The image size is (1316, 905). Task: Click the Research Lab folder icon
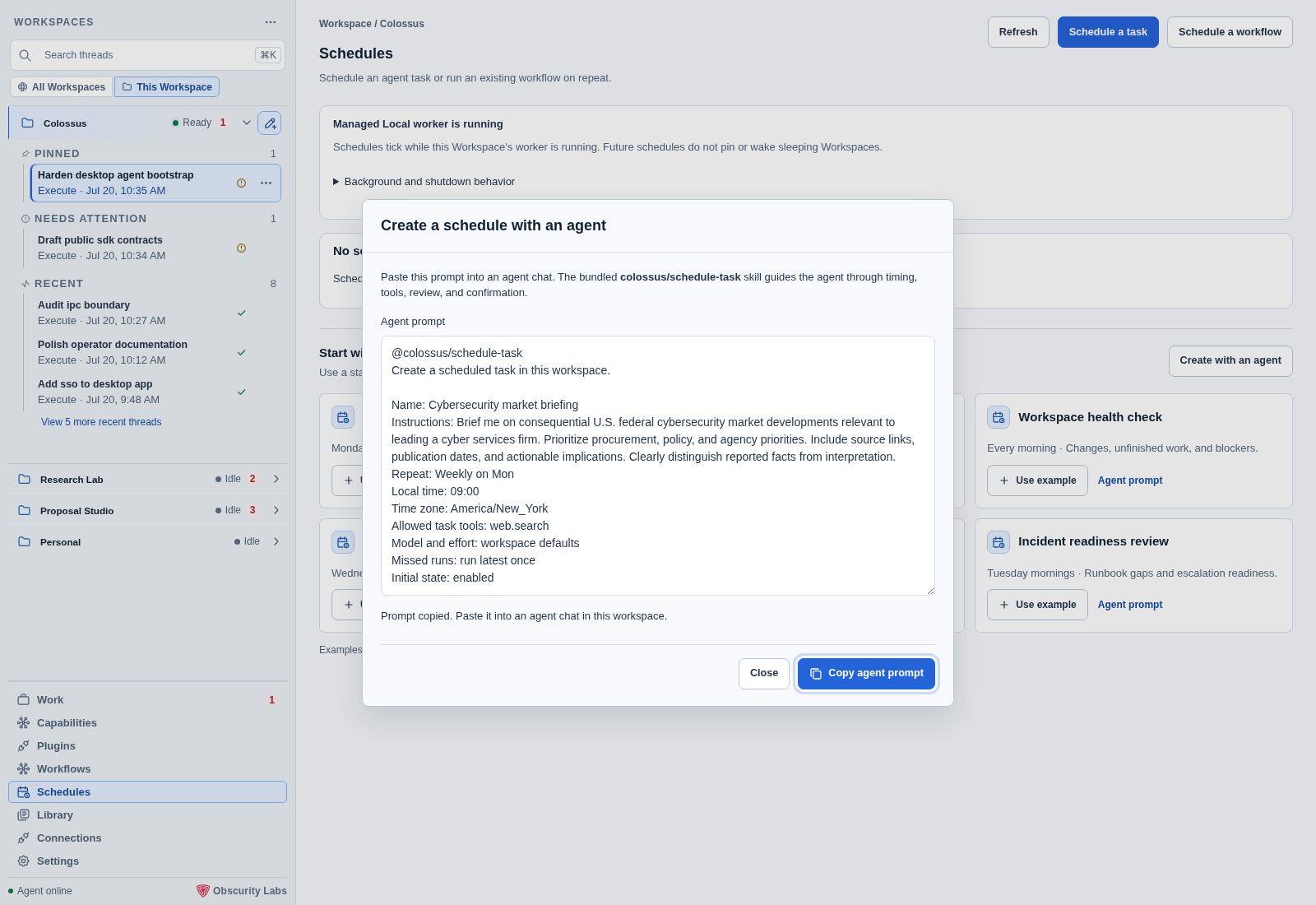pyautogui.click(x=25, y=479)
